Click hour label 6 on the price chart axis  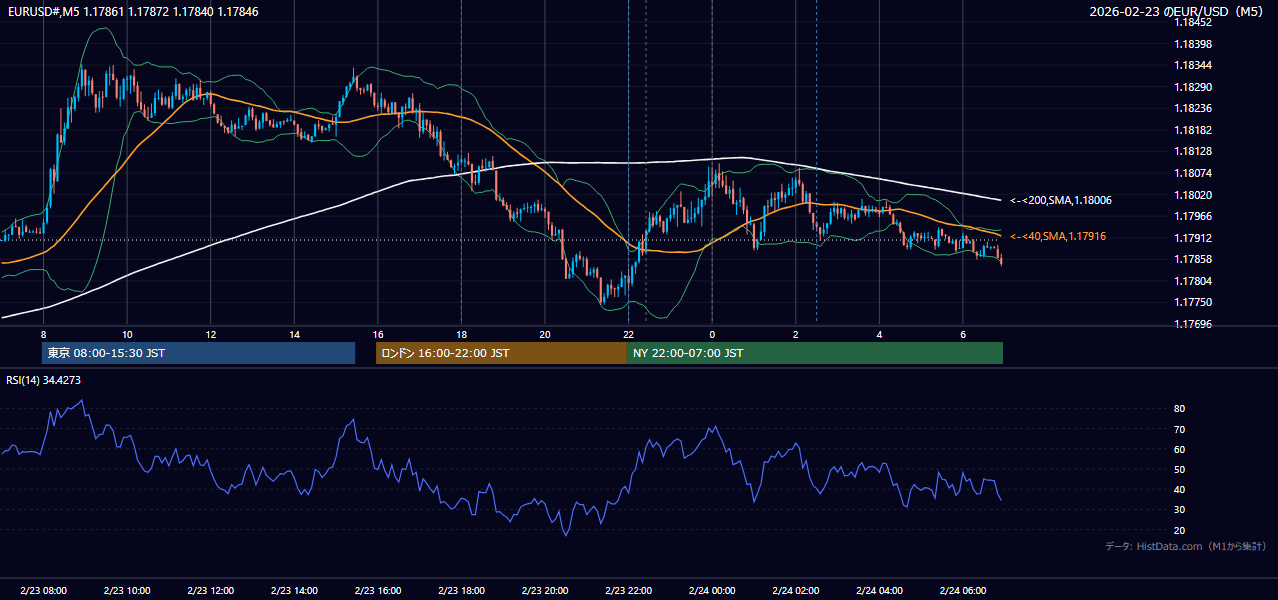[962, 334]
